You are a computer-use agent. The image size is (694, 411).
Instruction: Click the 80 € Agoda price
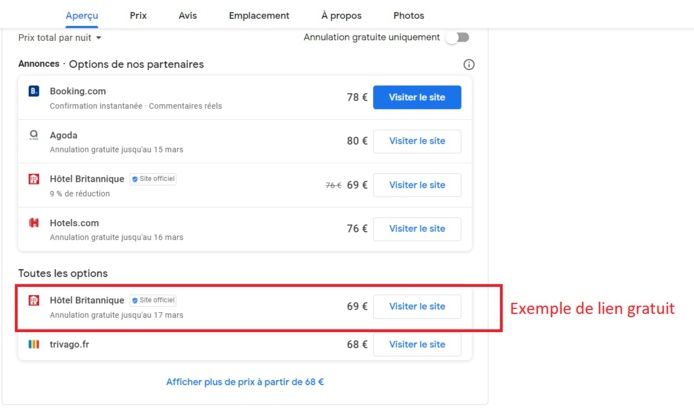(x=357, y=141)
